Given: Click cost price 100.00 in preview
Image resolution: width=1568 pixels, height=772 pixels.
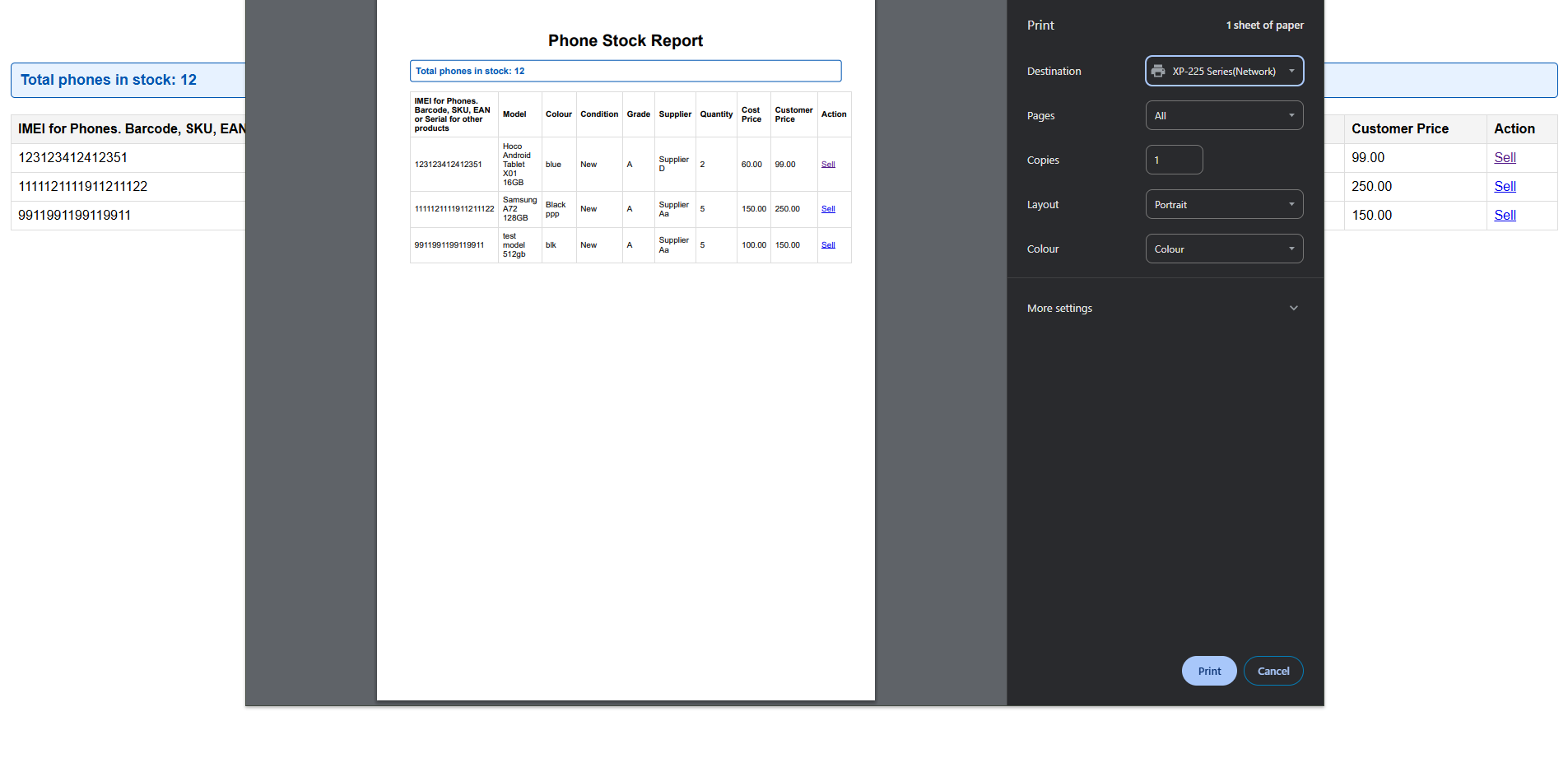Looking at the screenshot, I should pos(754,245).
